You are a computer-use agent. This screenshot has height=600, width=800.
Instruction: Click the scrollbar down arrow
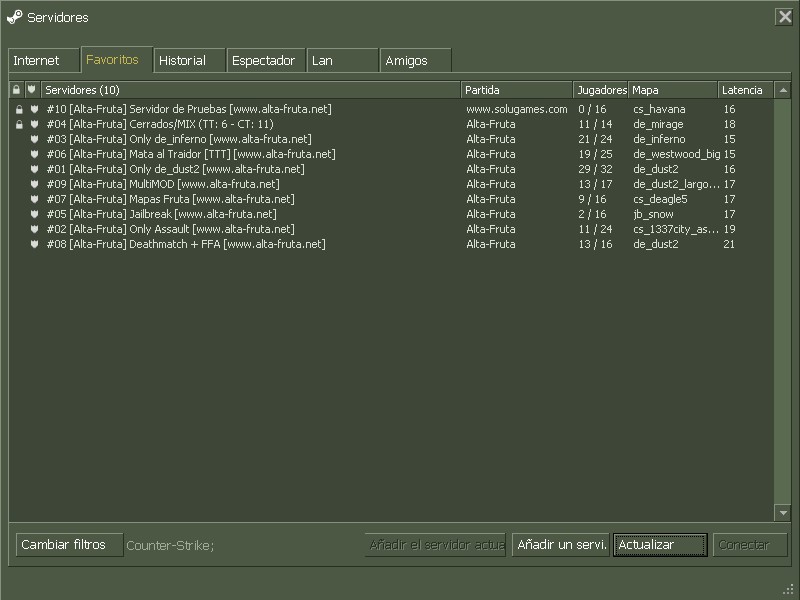783,513
